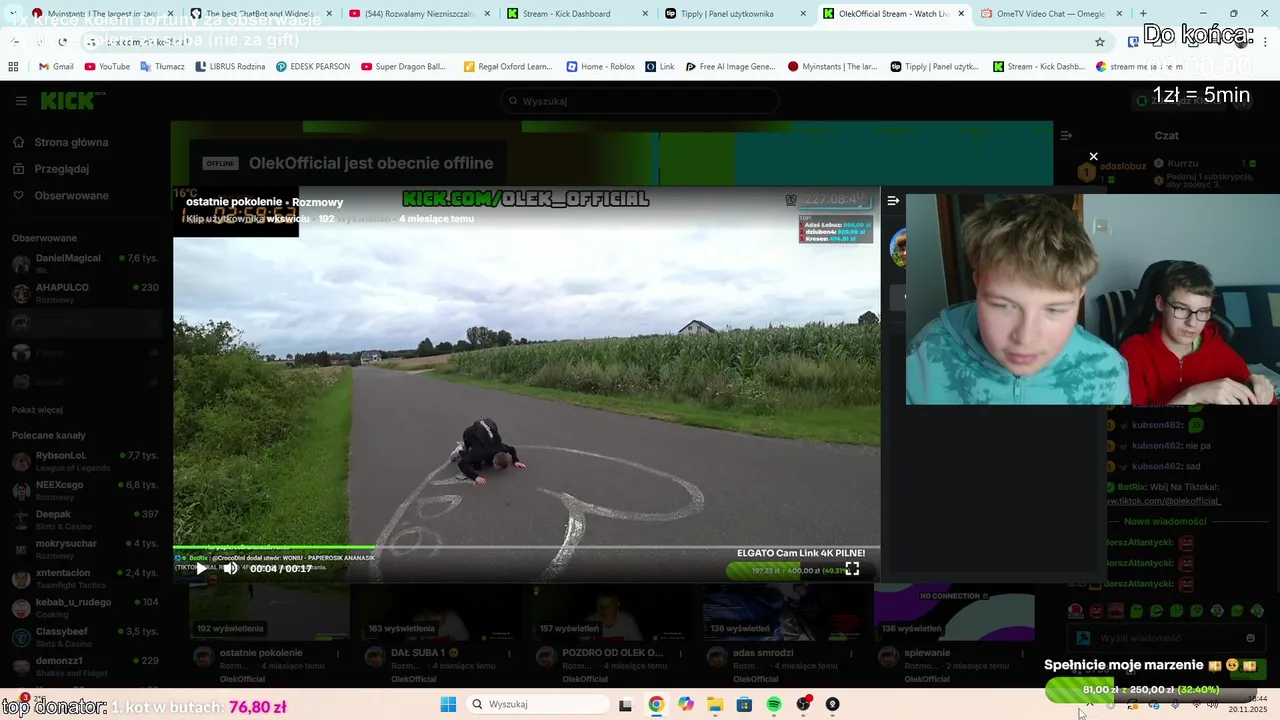Open the Home - Roblox bookmark
This screenshot has height=720, width=1280.
pos(600,66)
